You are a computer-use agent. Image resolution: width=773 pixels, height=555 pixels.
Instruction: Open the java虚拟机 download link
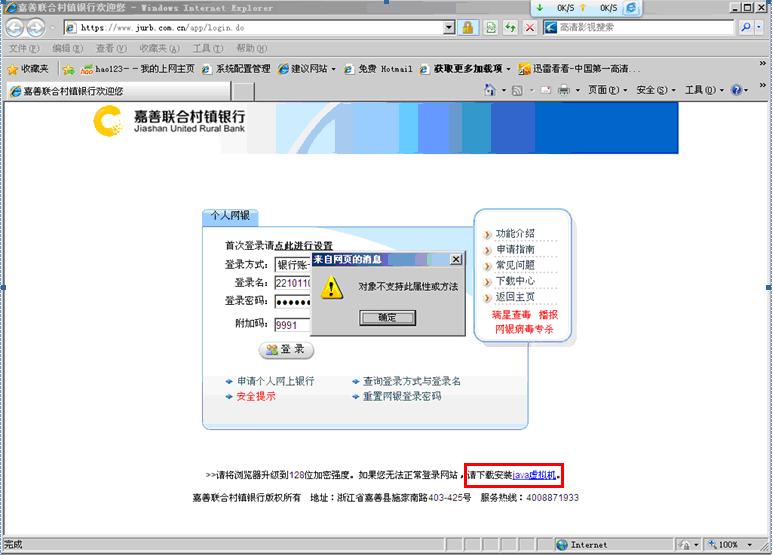tap(534, 475)
